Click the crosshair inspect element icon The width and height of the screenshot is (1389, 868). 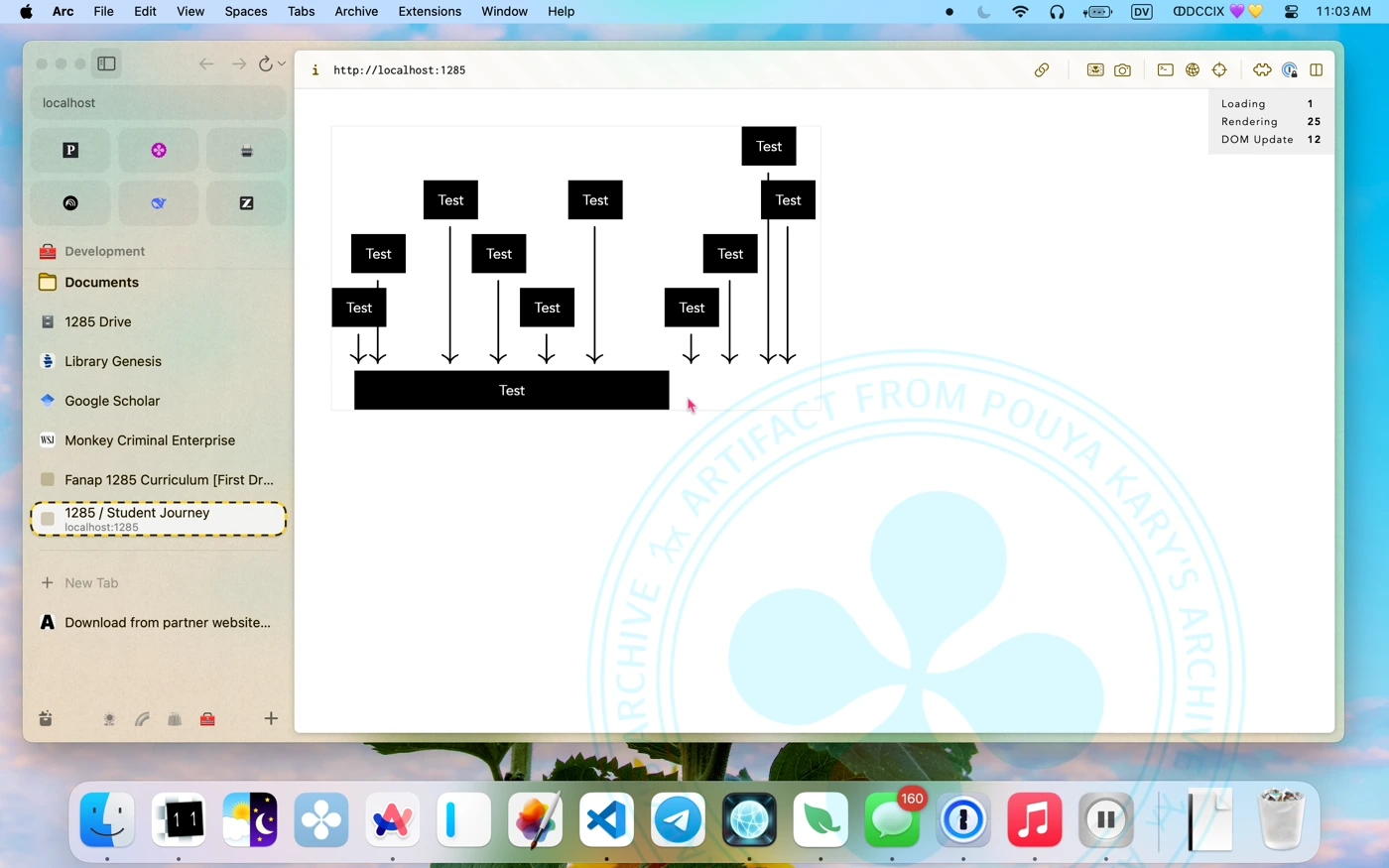coord(1219,70)
